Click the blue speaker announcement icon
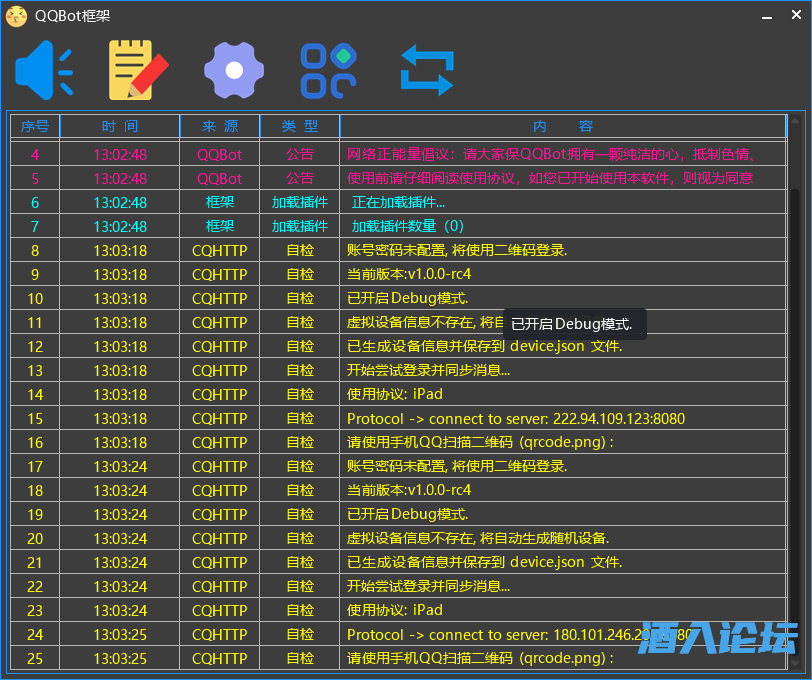Screen dimensions: 812x680 [x=44, y=70]
